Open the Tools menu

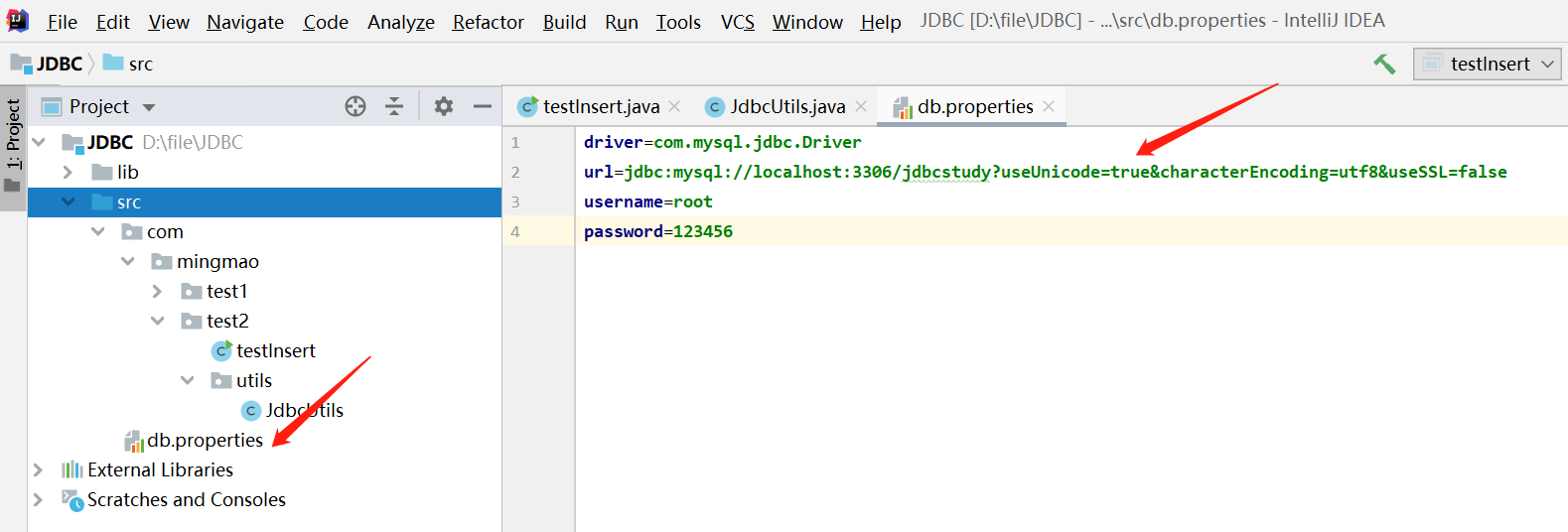[x=678, y=22]
